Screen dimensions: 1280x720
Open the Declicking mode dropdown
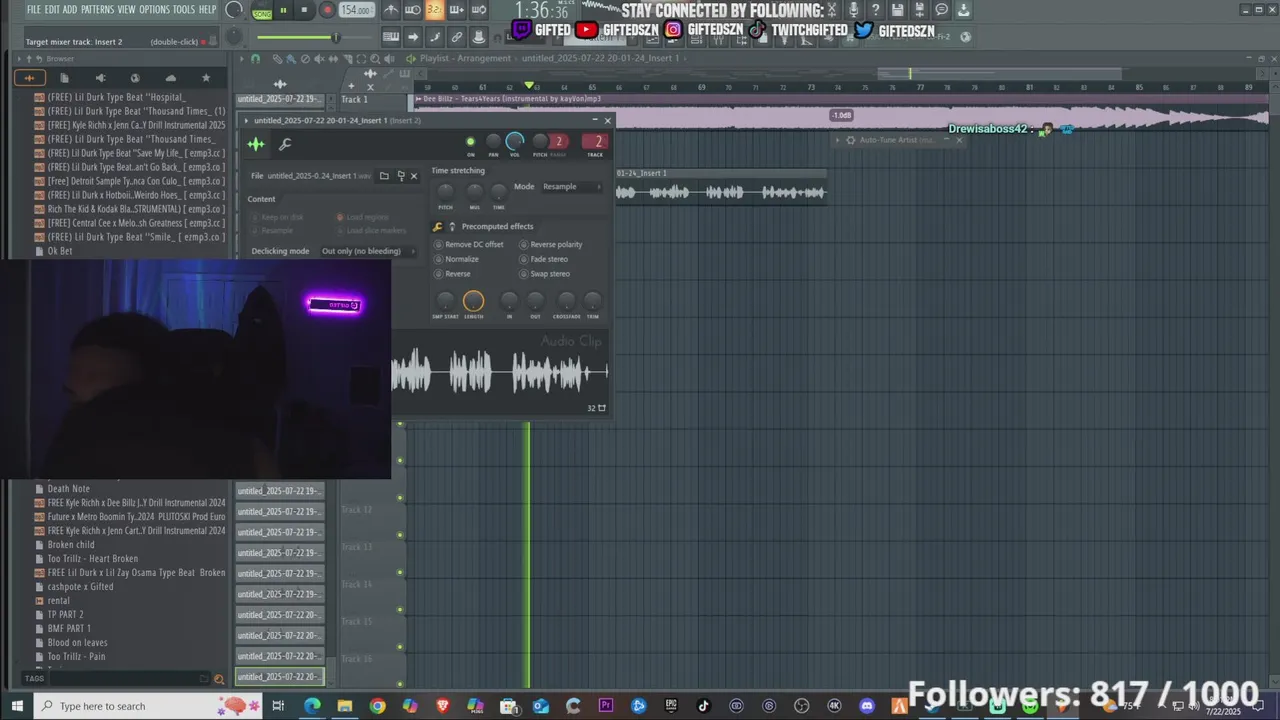(x=367, y=251)
